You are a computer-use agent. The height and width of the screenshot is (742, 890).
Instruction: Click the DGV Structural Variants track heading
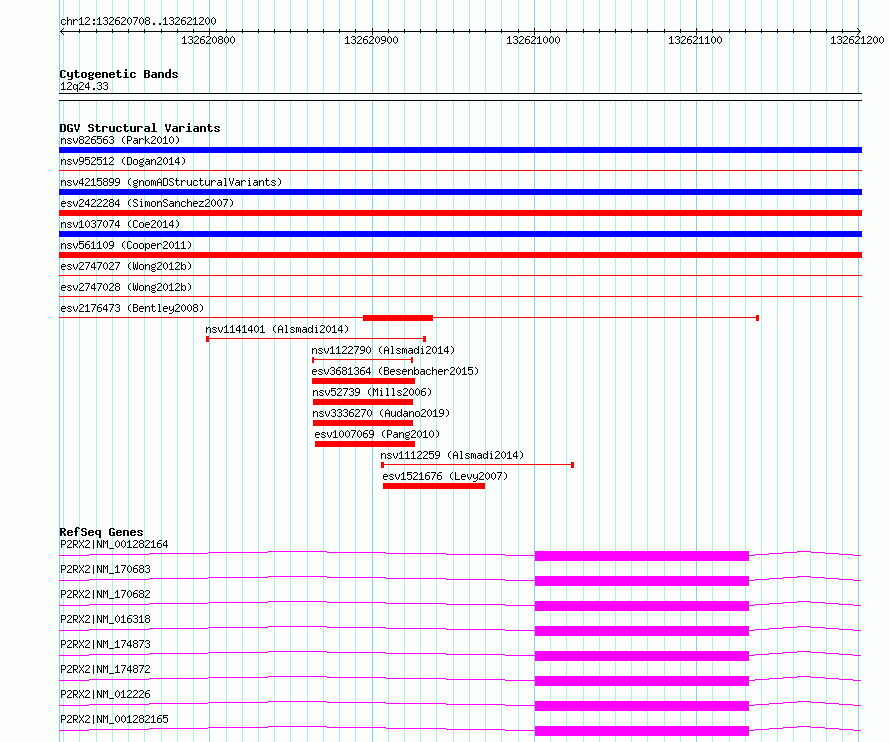(x=140, y=128)
